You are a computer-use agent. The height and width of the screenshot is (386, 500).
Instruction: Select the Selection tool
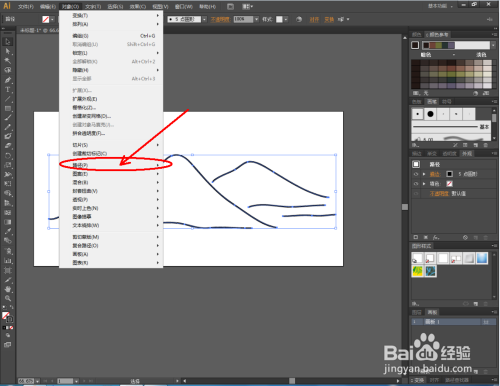[8, 42]
